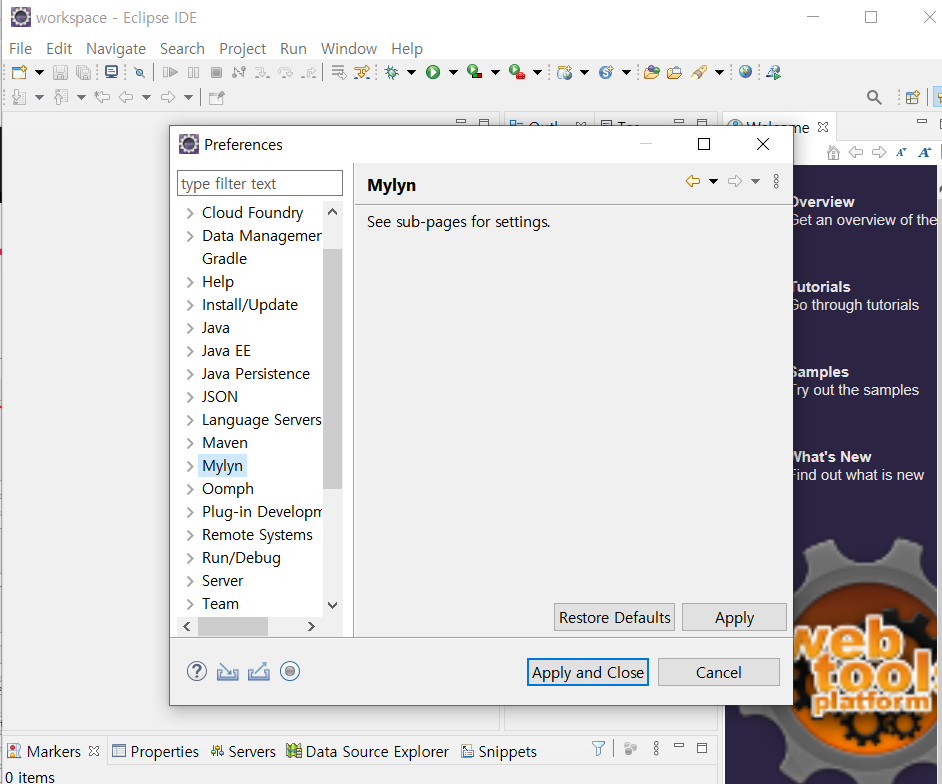Click the back arrow in Preferences header

(692, 181)
